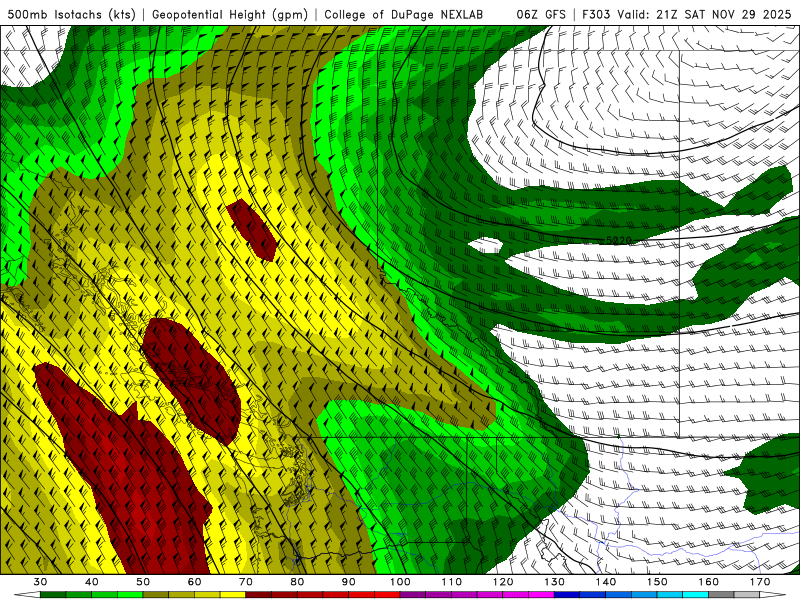Click the "Geopotential Height (gpm)" header text
The height and width of the screenshot is (600, 800).
pos(230,14)
